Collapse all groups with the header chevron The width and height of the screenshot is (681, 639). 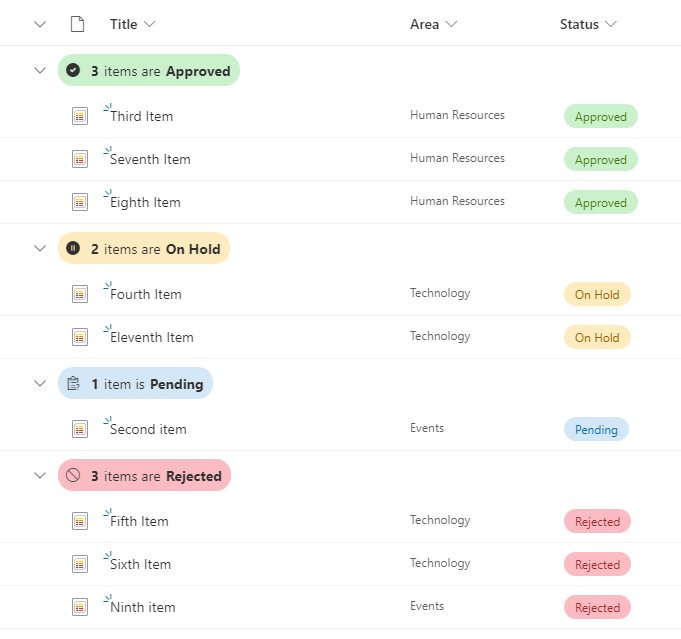(x=40, y=24)
